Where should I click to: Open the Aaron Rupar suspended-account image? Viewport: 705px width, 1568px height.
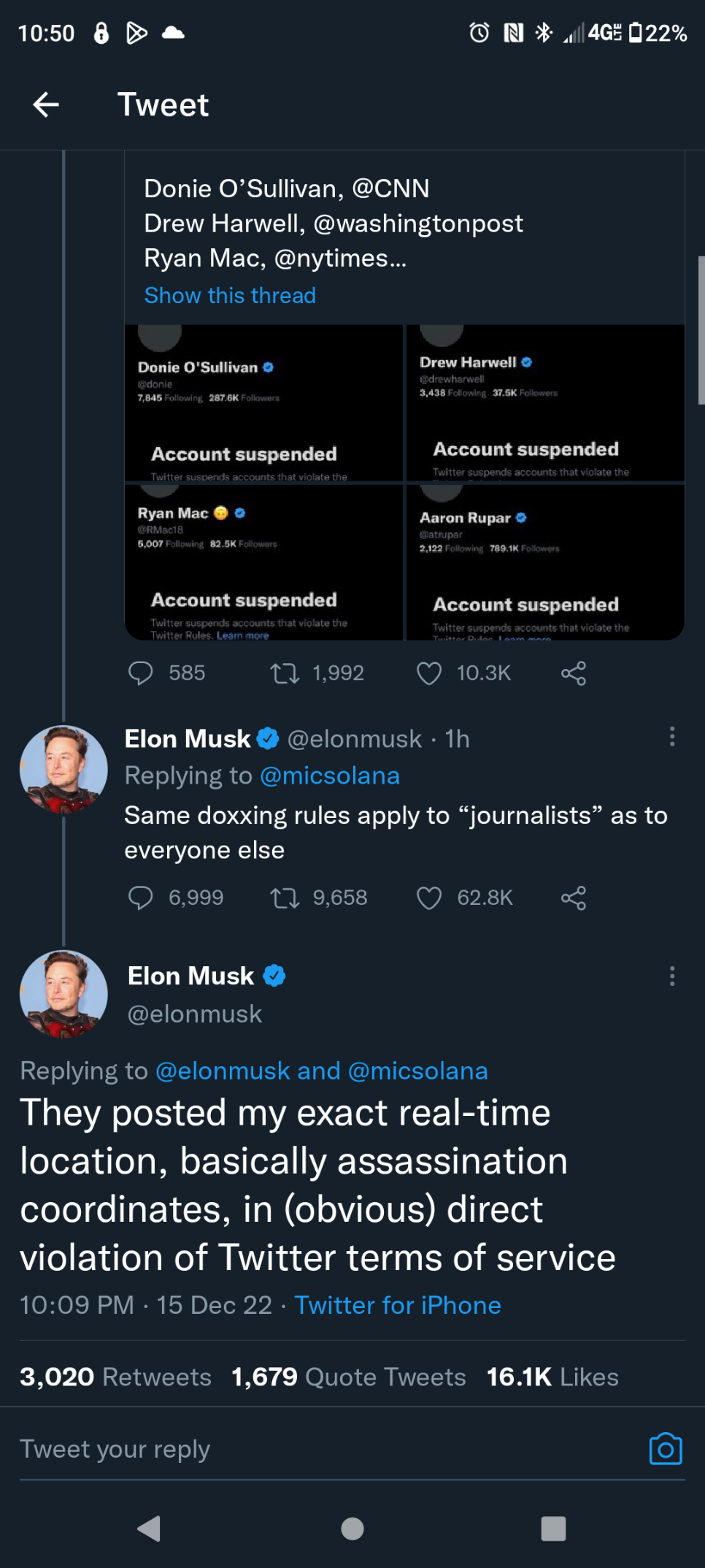(x=545, y=562)
